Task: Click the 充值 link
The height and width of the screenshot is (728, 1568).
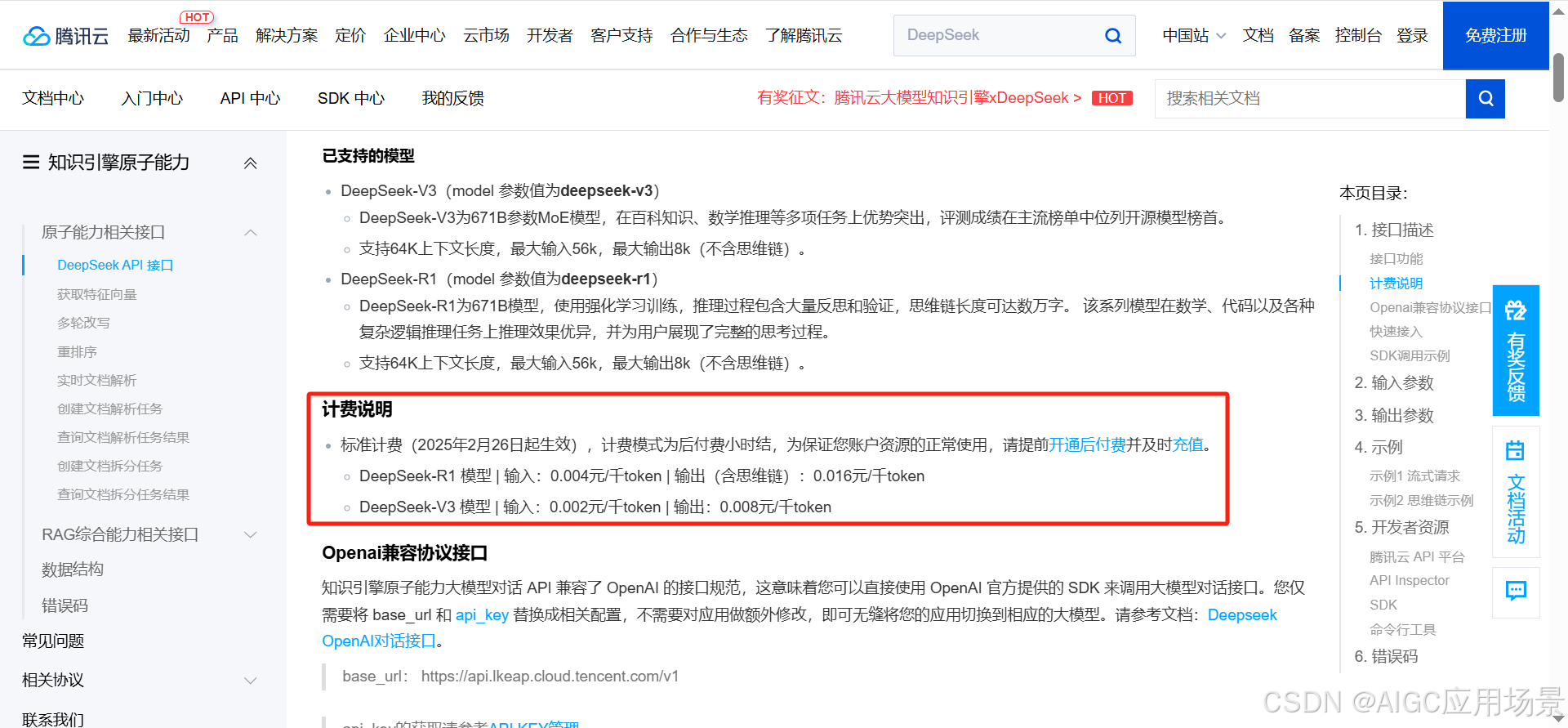Action: [x=1188, y=445]
